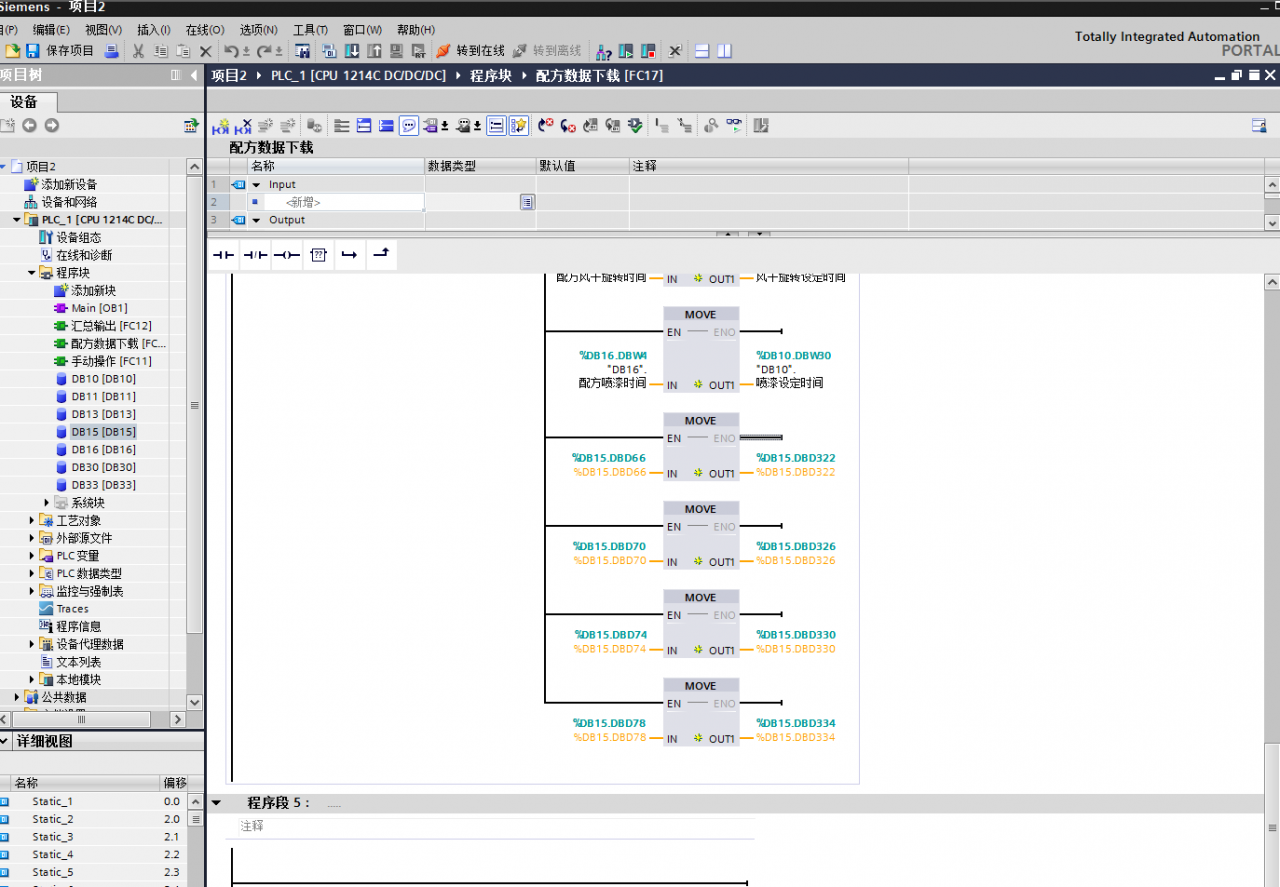Select Main [OB1] block
Screen dimensions: 1280x887
click(99, 308)
